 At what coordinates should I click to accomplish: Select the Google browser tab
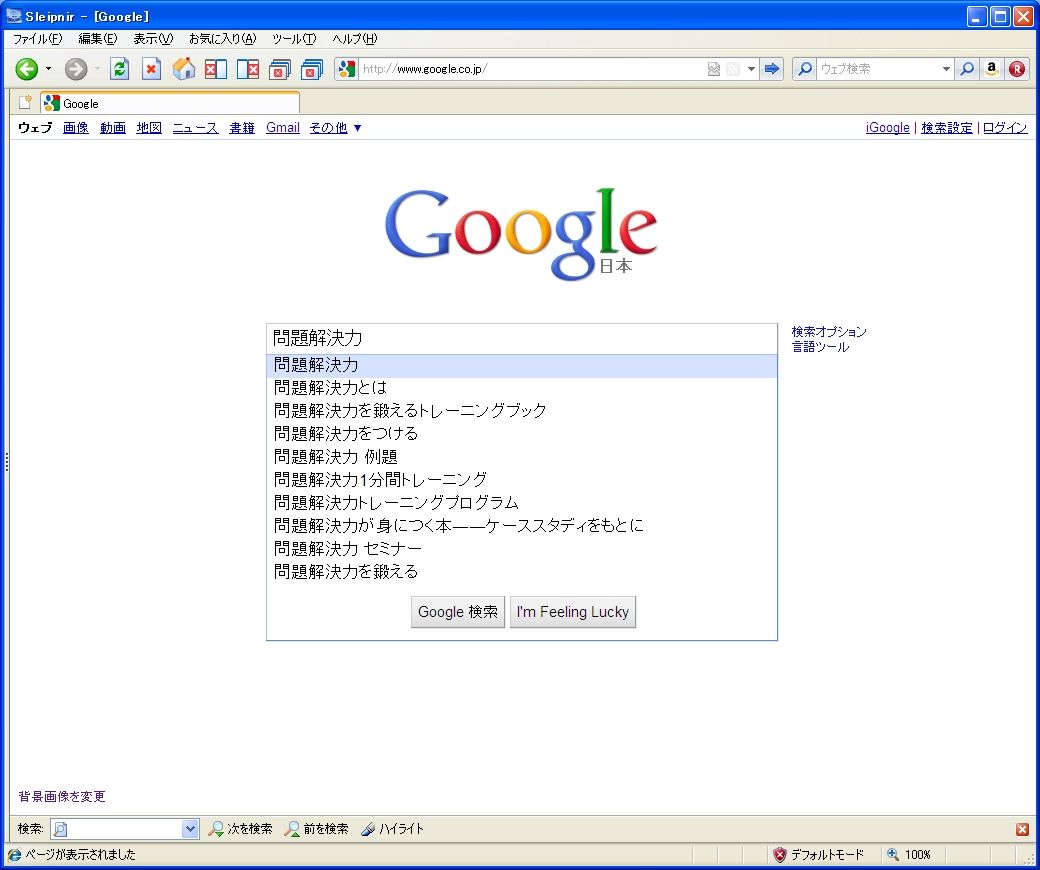coord(170,103)
